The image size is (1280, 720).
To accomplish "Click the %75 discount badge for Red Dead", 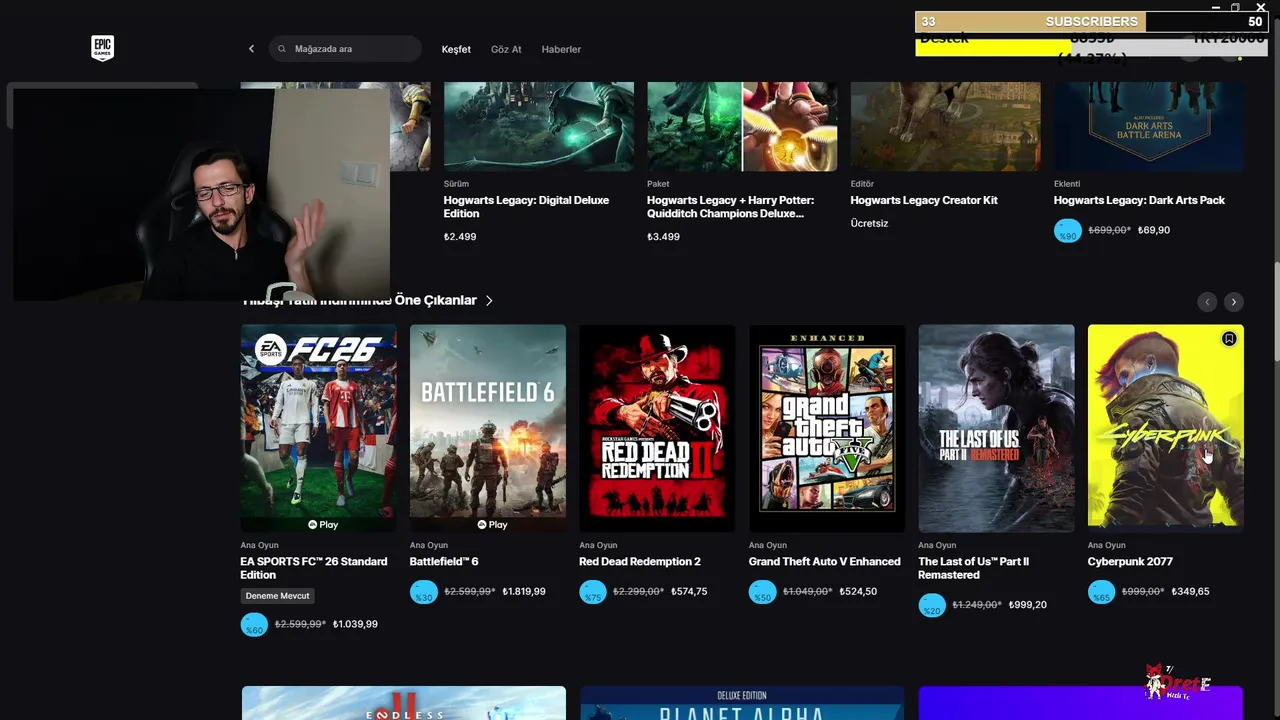I will (x=593, y=592).
